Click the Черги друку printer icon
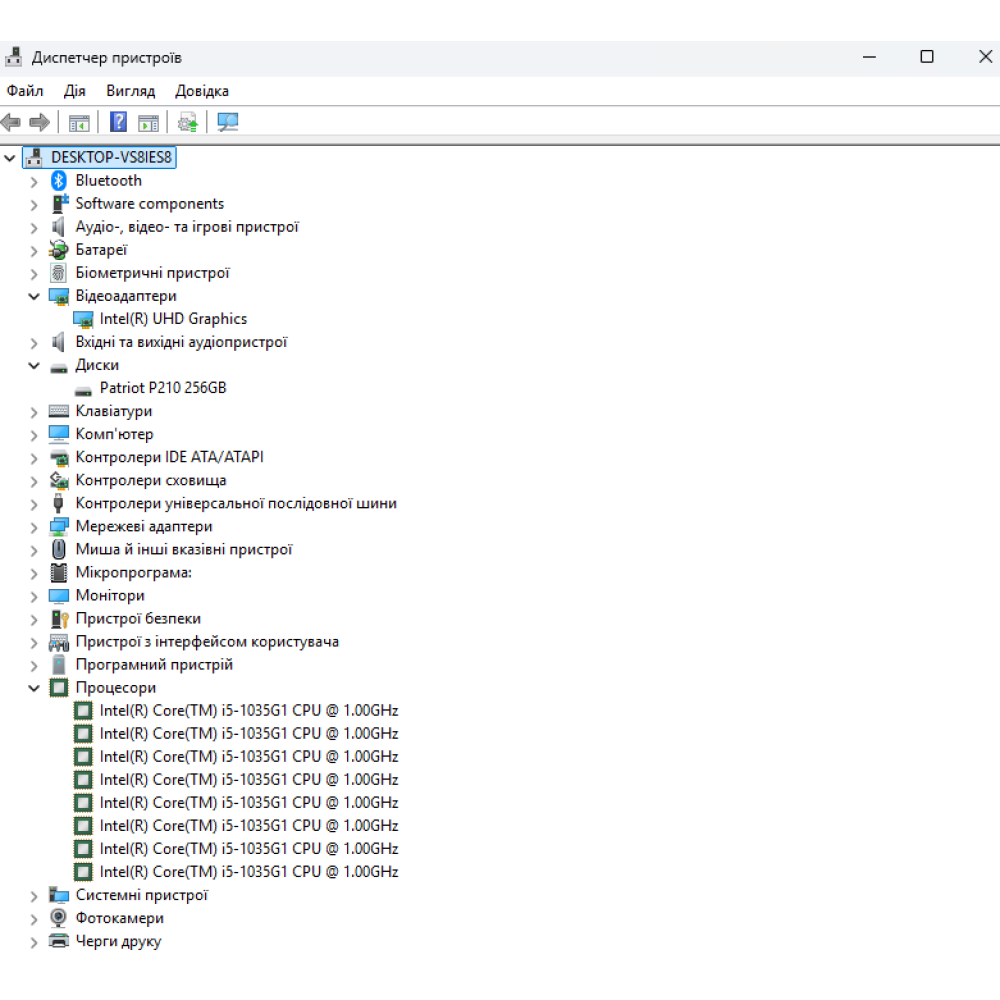The height and width of the screenshot is (1000, 1000). click(x=59, y=941)
